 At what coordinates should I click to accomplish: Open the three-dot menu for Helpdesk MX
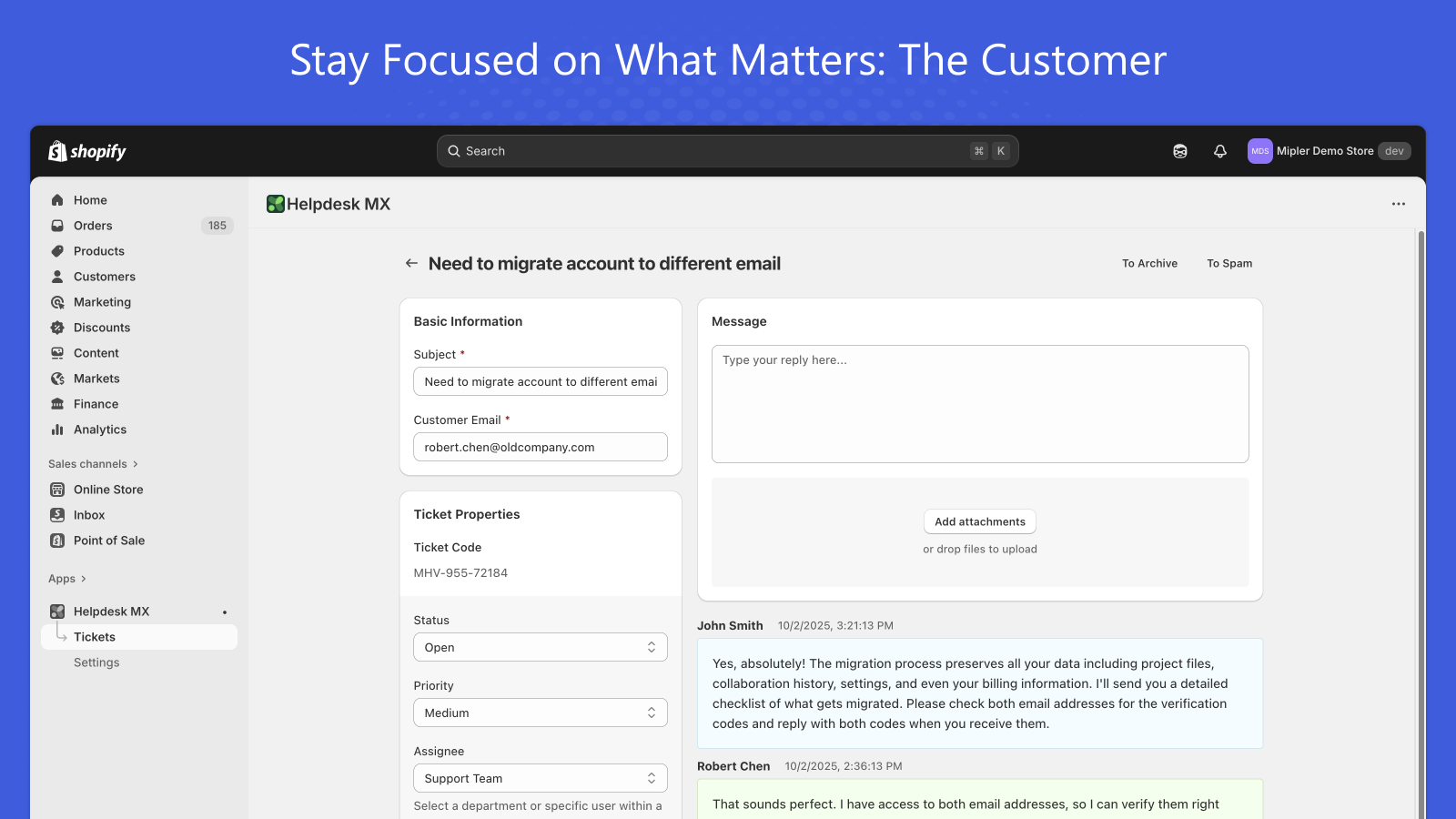(x=1398, y=204)
